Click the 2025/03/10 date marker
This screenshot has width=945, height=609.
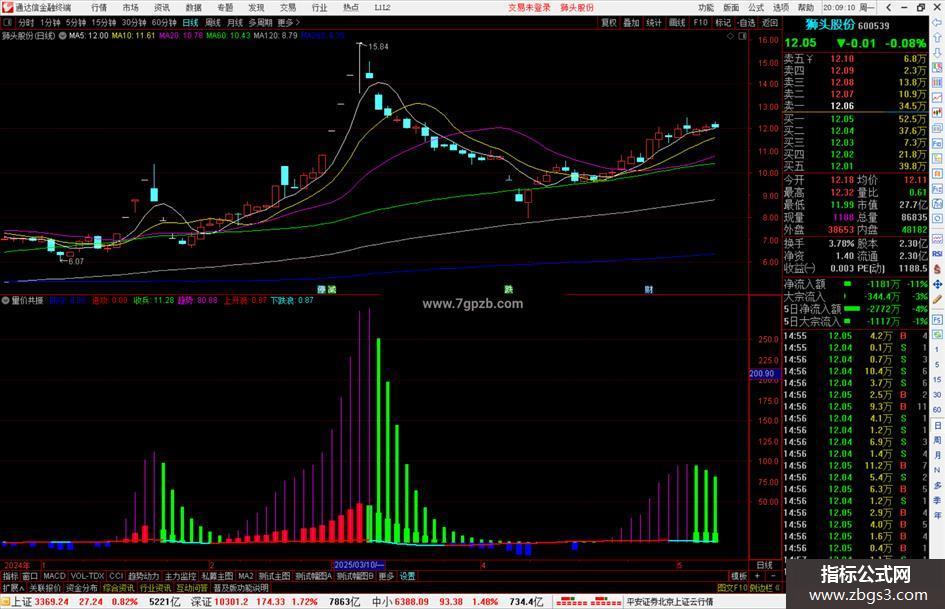(x=359, y=565)
